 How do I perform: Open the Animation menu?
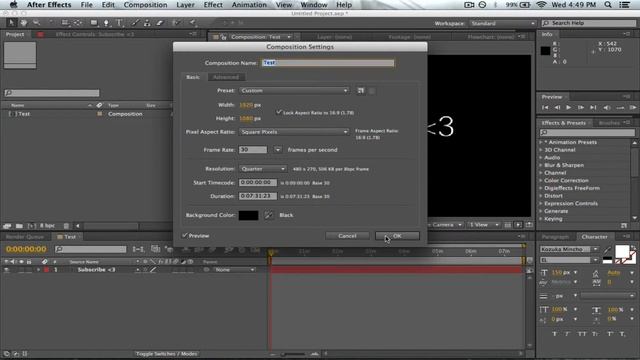(249, 5)
